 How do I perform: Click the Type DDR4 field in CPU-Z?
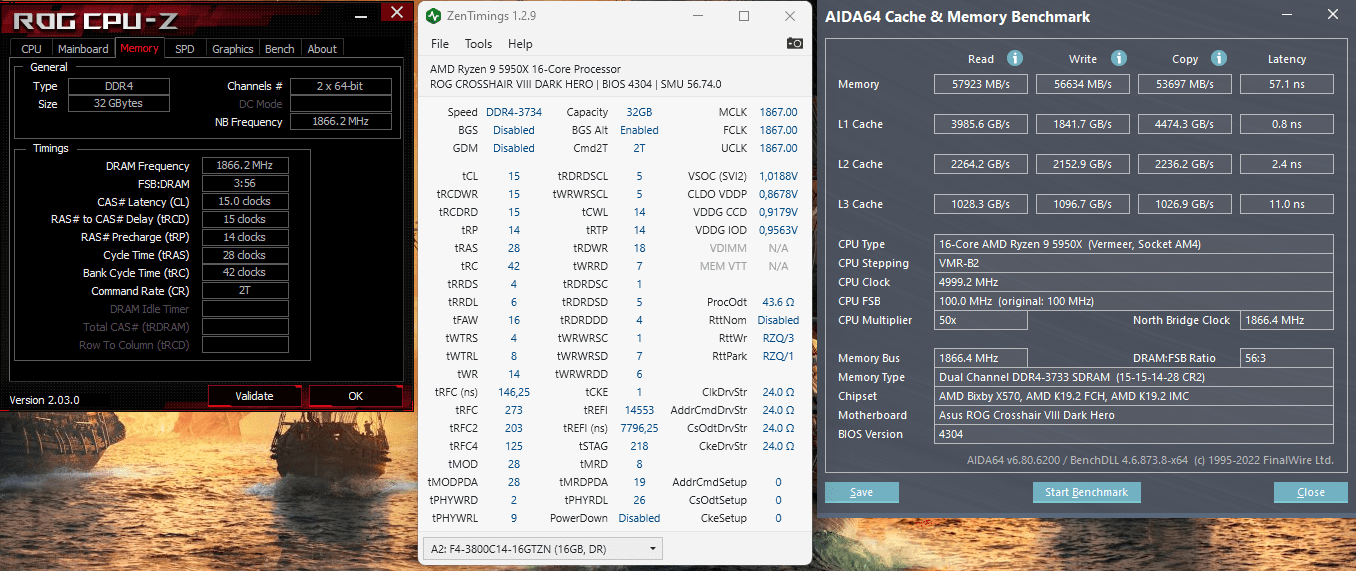(118, 86)
